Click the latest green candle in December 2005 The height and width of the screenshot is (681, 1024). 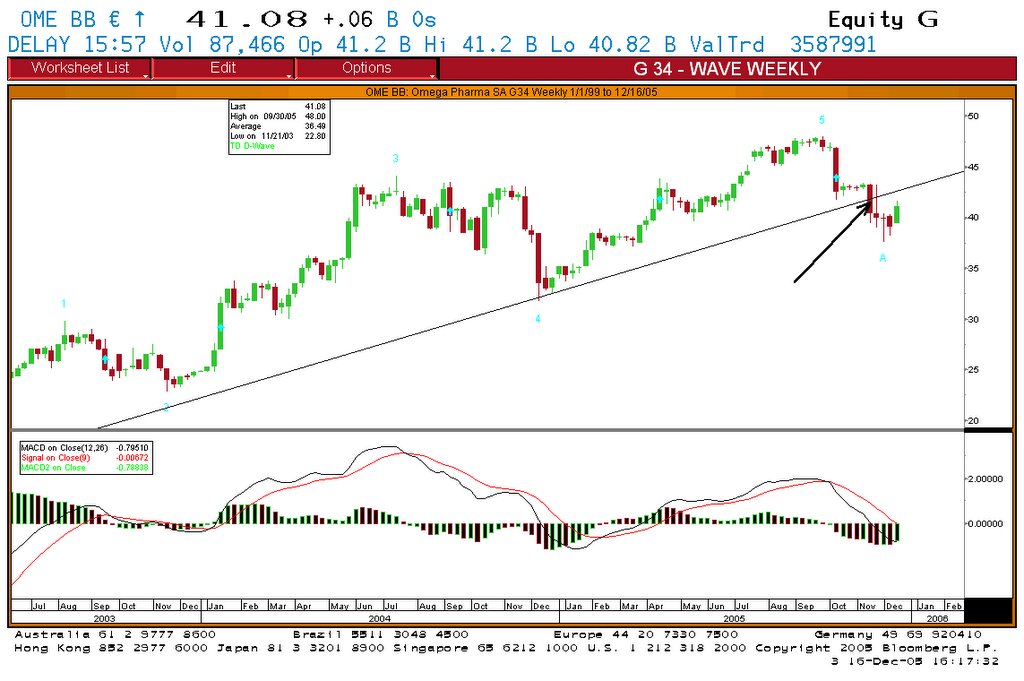(897, 214)
